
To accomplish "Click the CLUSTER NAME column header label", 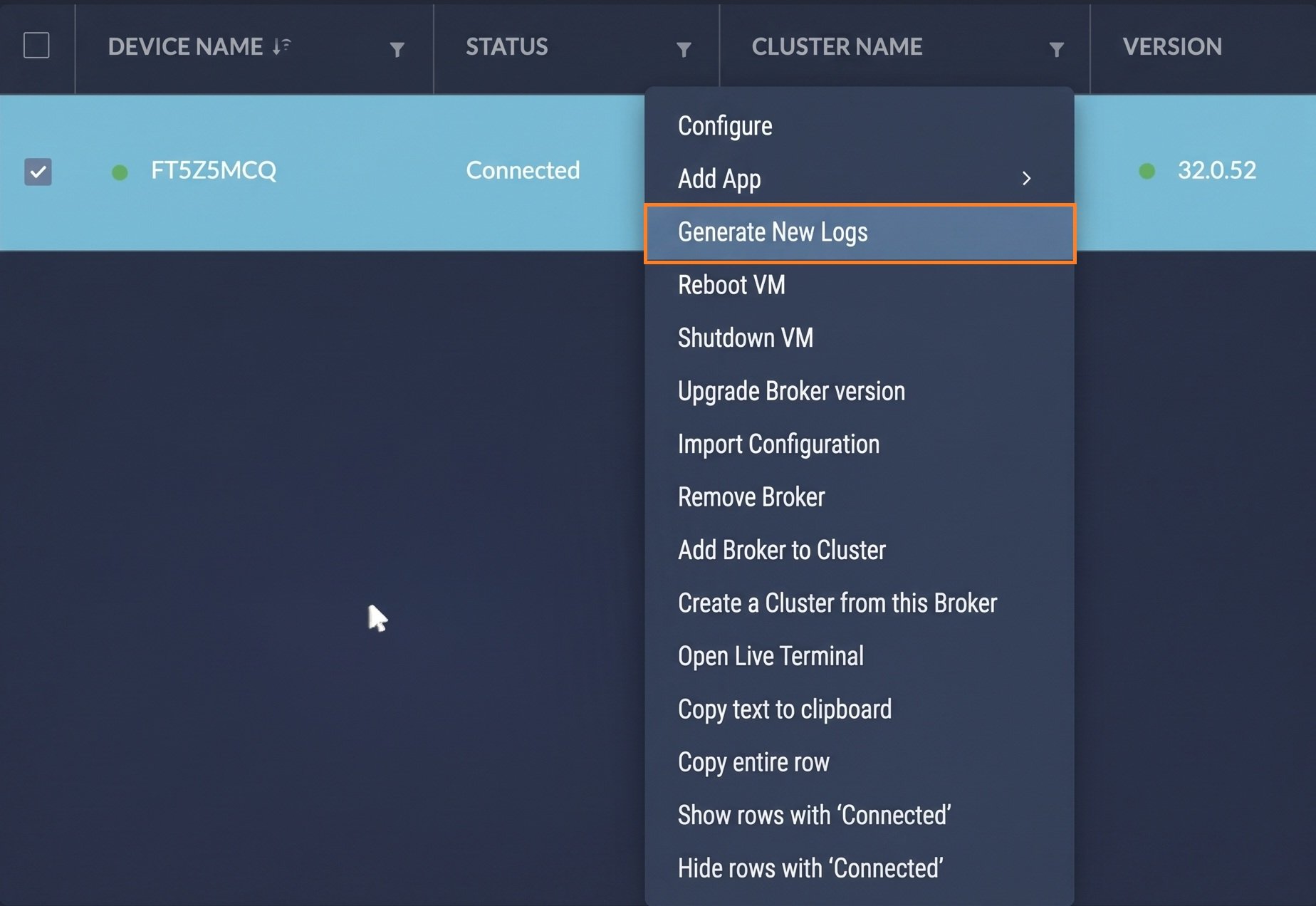I will tap(837, 46).
